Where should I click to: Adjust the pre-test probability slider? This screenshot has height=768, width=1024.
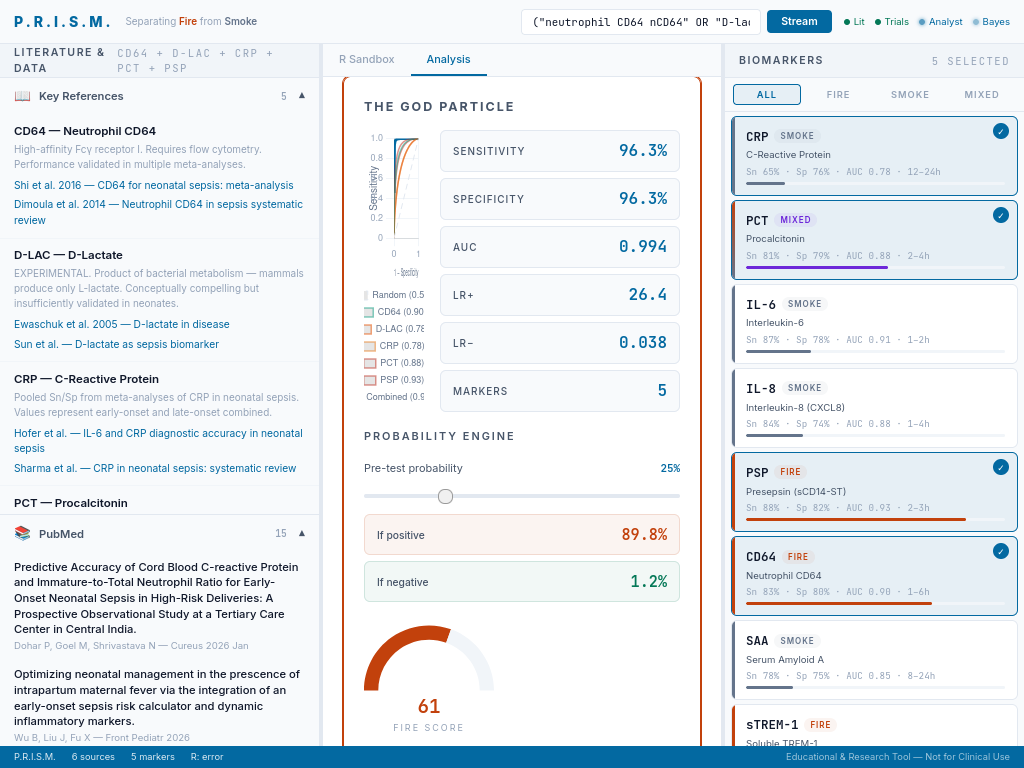pos(445,496)
